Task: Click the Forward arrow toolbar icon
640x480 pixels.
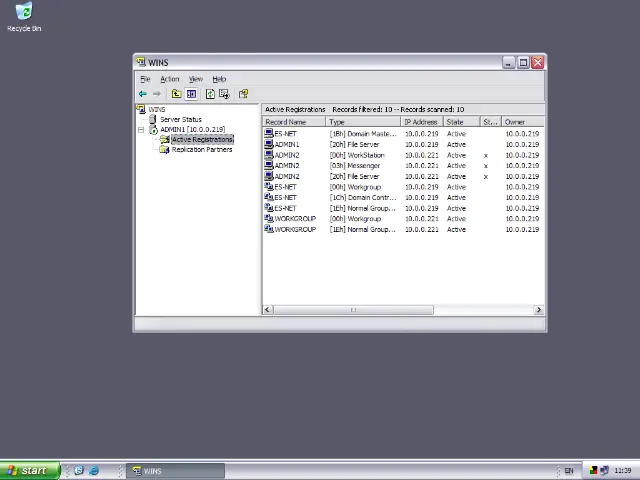Action: (157, 94)
